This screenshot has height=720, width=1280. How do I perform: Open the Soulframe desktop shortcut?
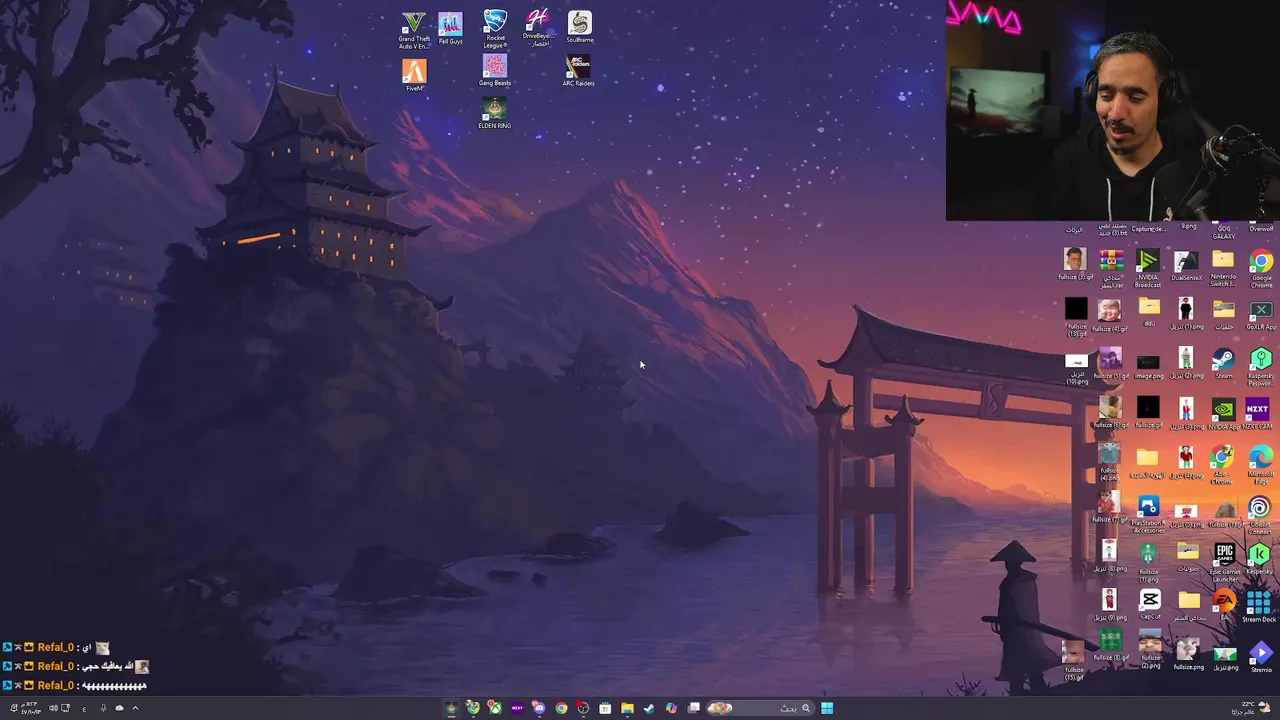580,27
